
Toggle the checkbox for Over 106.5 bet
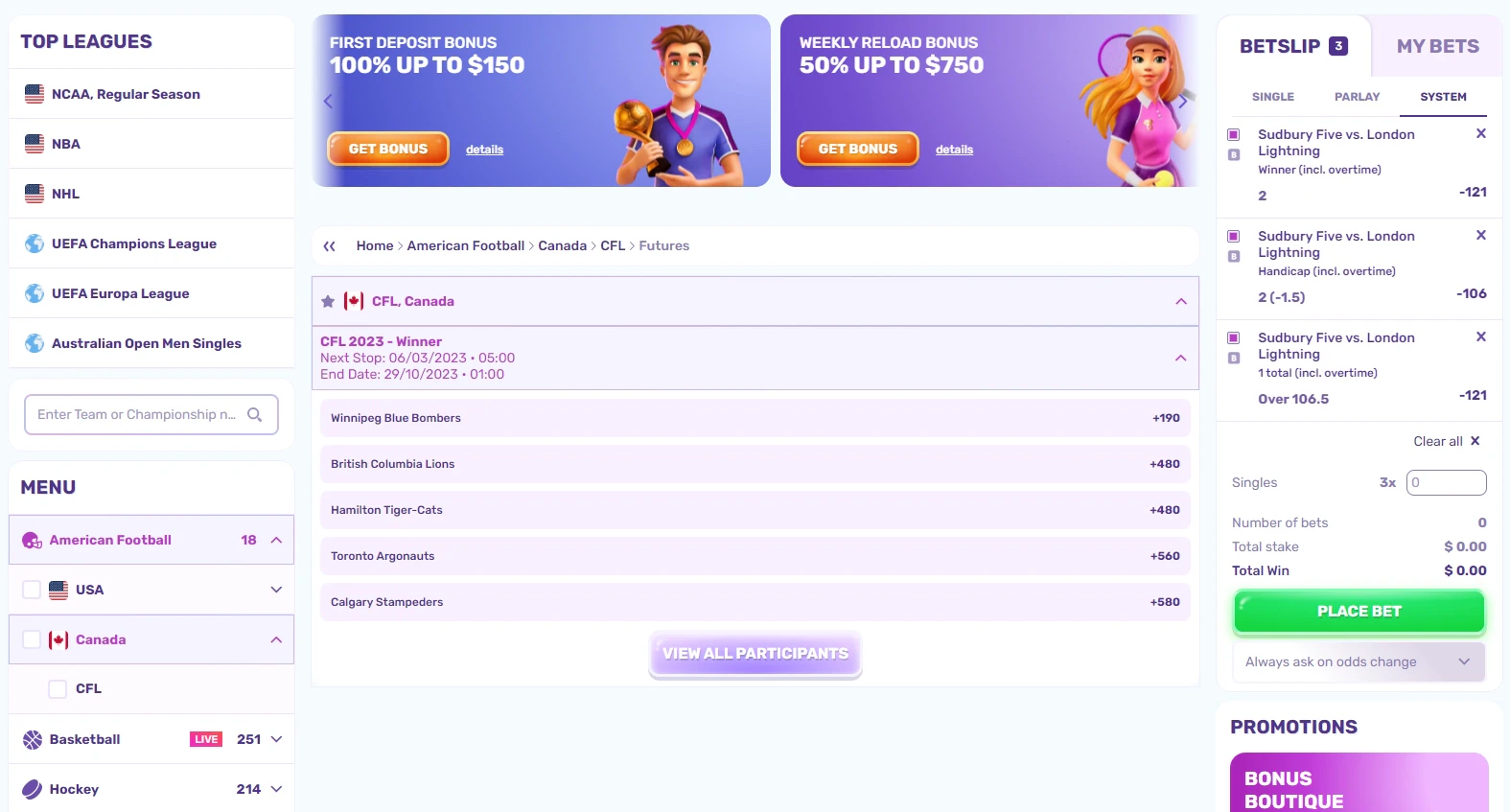(x=1234, y=337)
